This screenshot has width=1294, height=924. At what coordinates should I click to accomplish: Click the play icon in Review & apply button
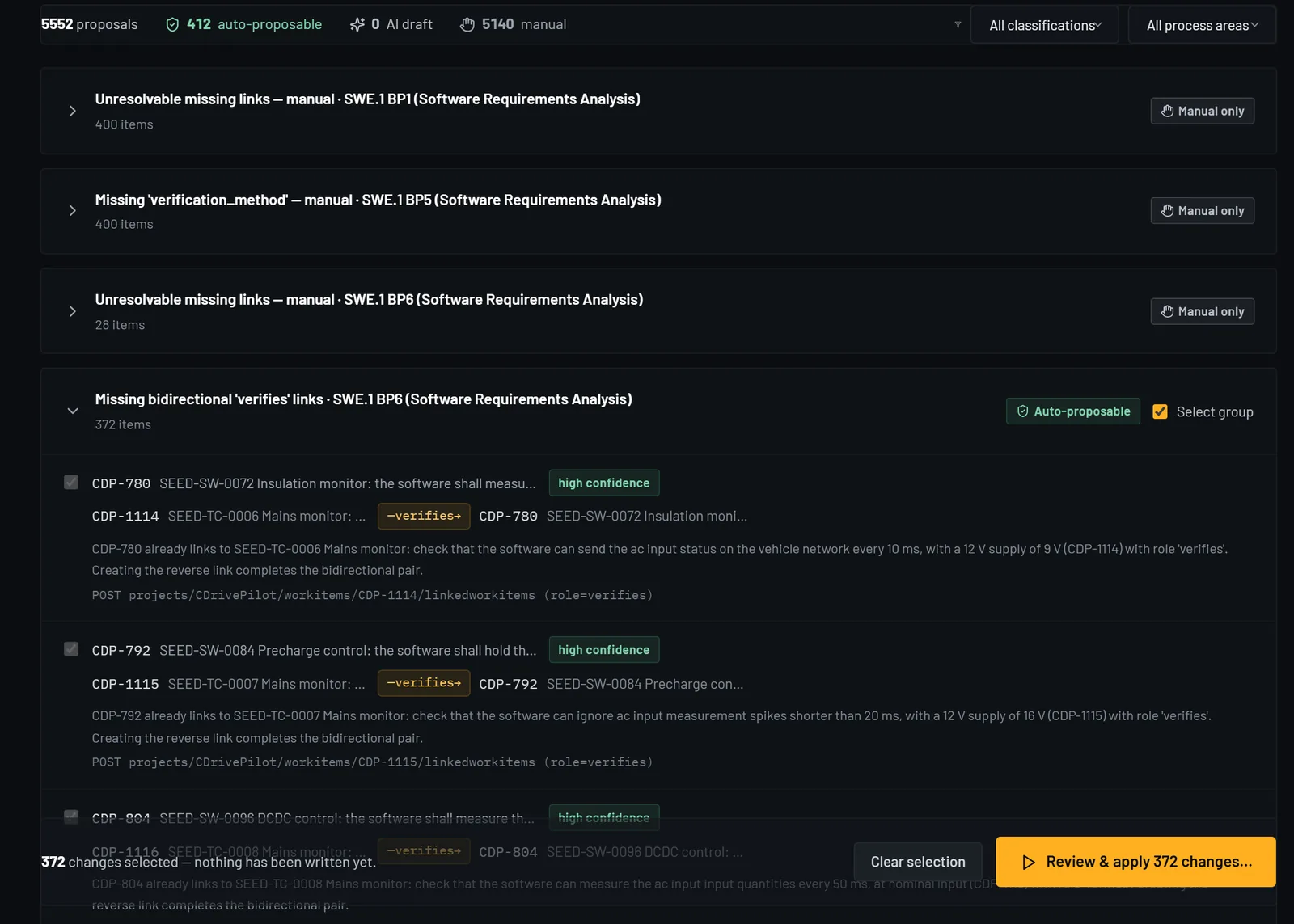point(1028,862)
